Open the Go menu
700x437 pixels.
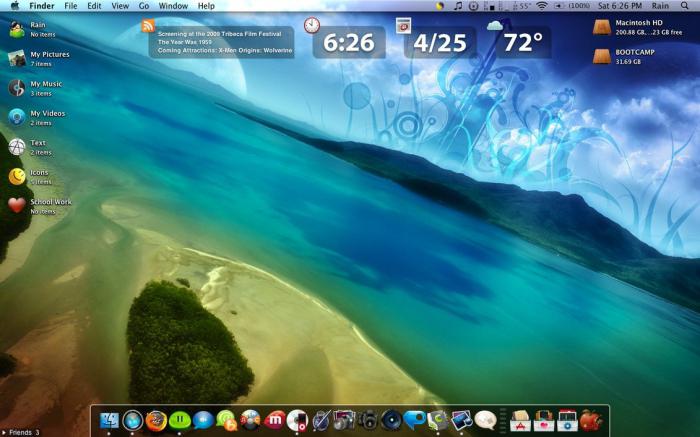pyautogui.click(x=144, y=6)
